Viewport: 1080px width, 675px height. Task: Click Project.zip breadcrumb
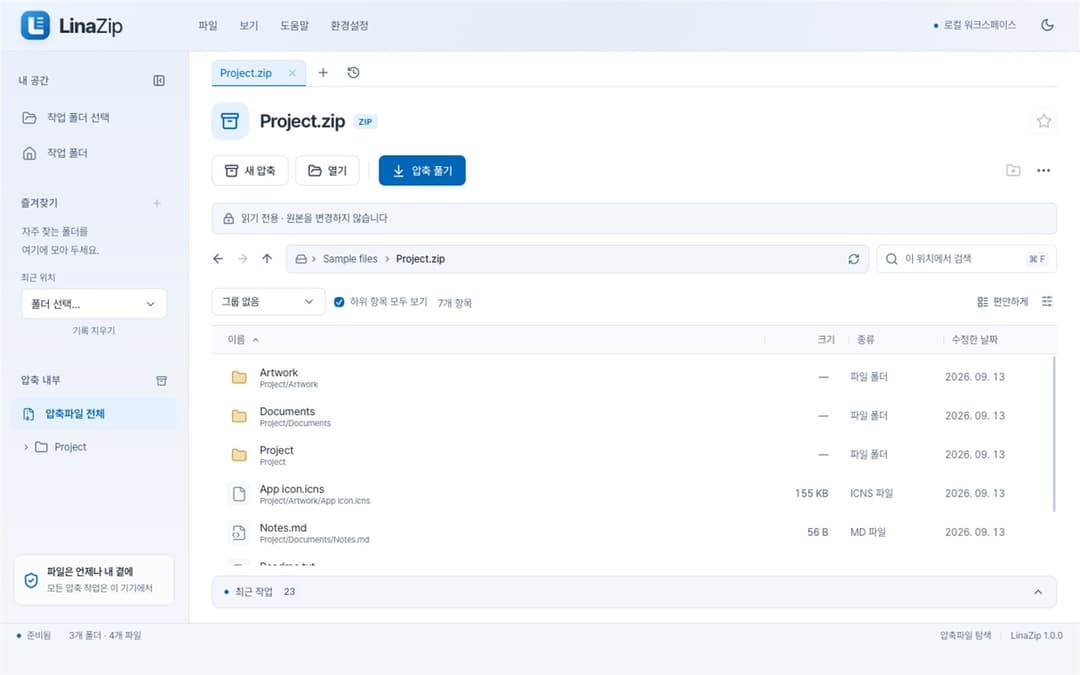[x=420, y=259]
